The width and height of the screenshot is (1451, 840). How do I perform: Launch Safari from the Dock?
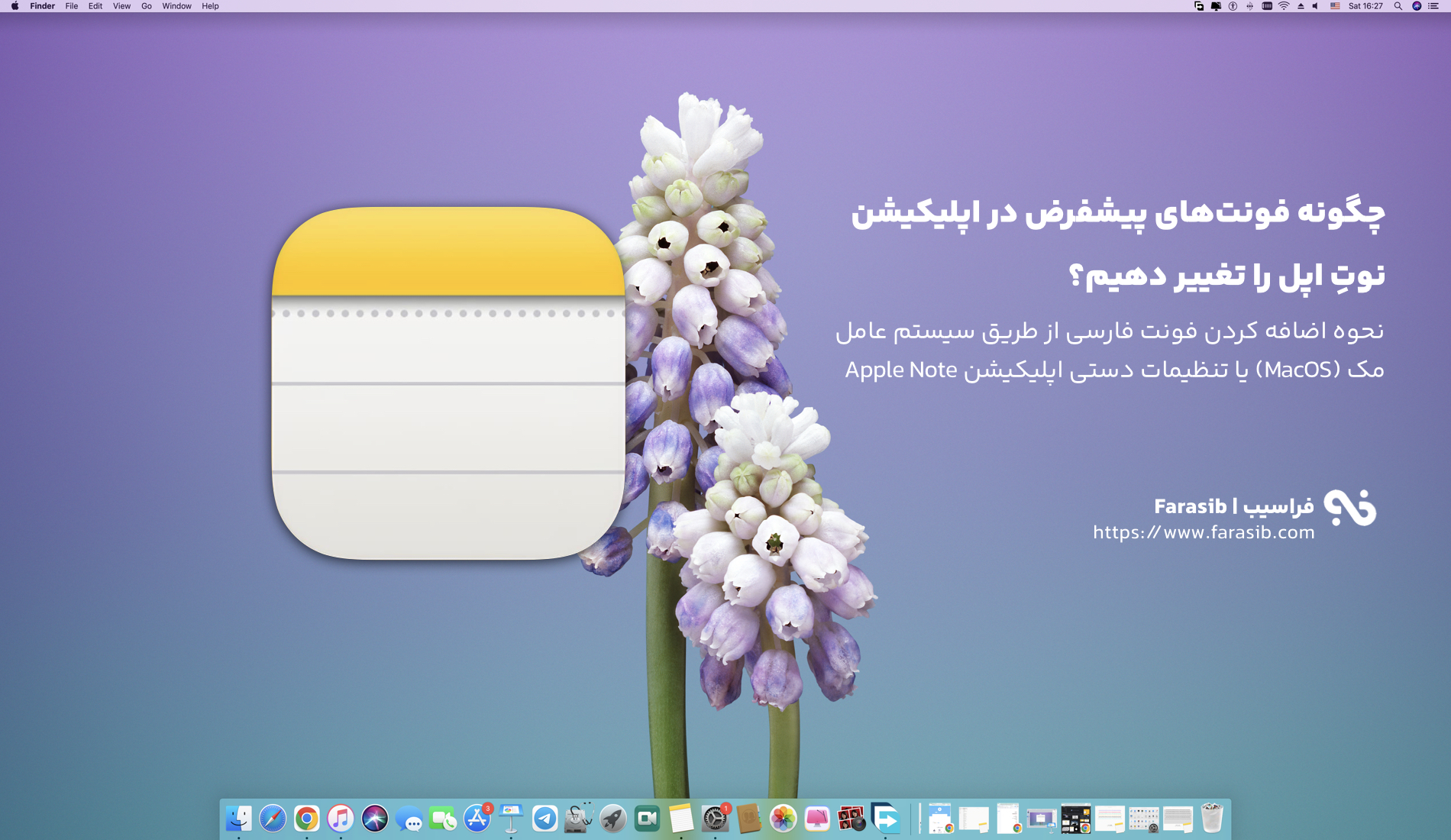[273, 819]
